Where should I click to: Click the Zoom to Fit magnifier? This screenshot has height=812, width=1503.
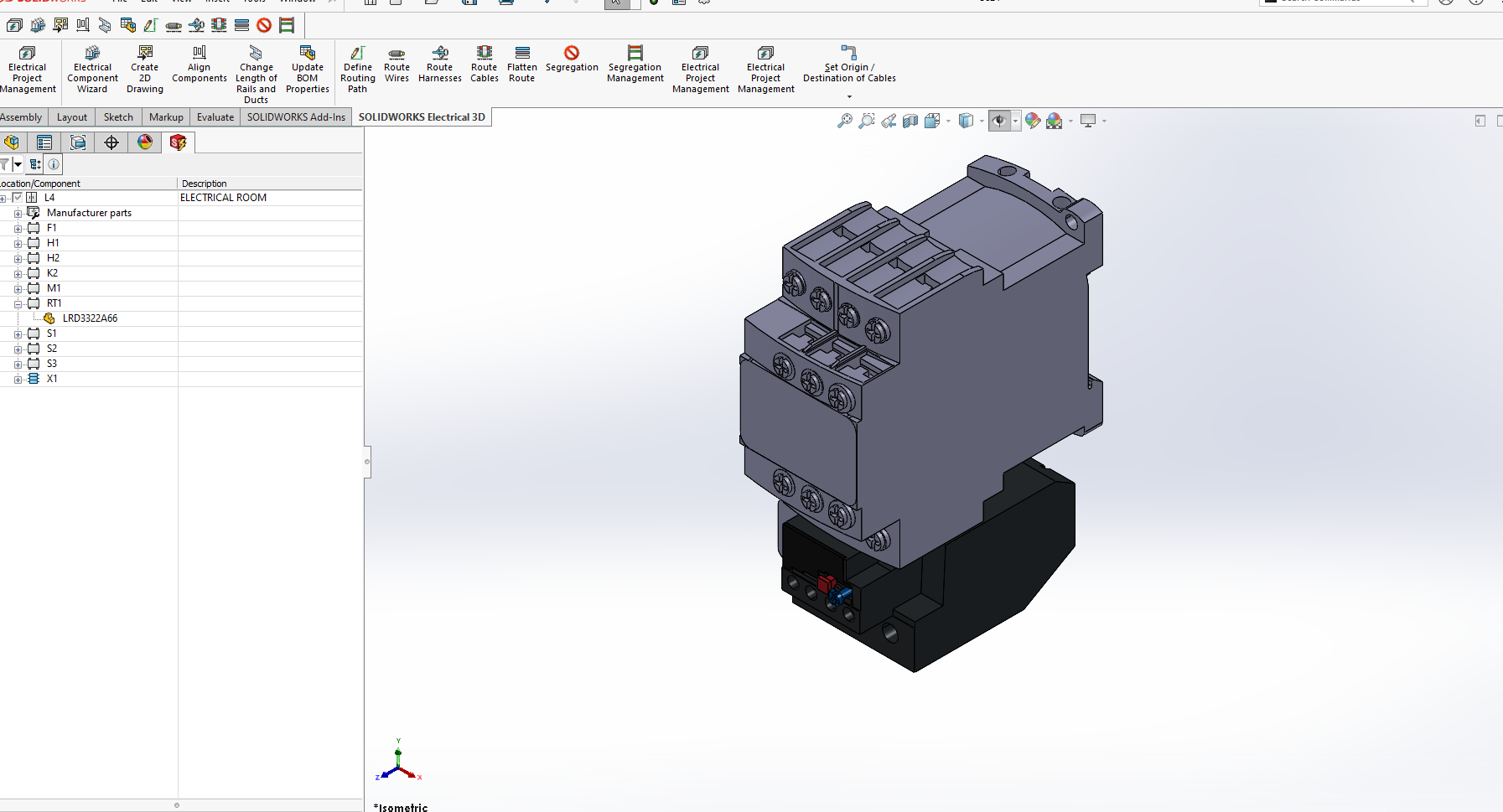click(x=844, y=121)
